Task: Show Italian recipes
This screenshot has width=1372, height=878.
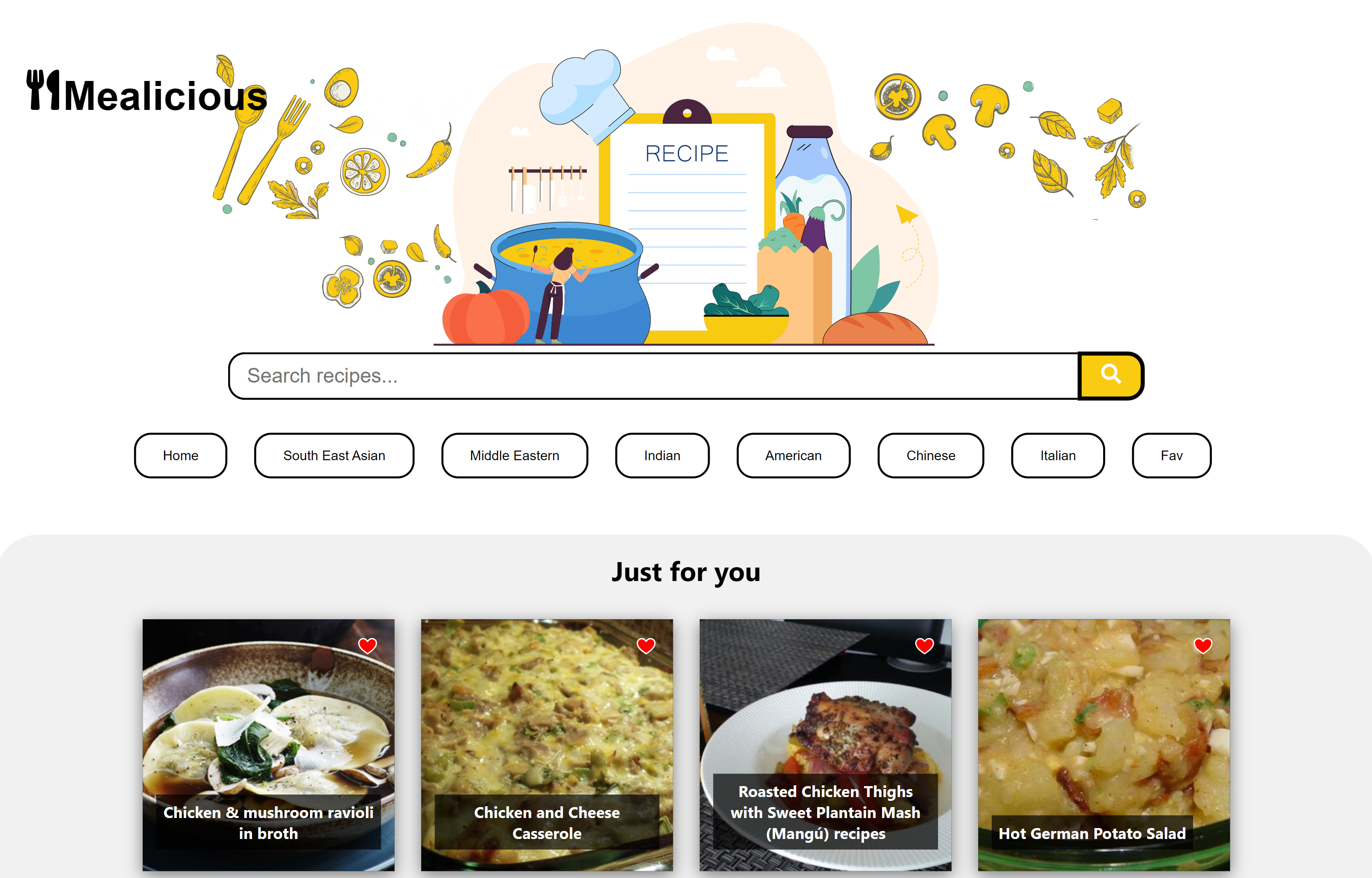Action: (1058, 456)
